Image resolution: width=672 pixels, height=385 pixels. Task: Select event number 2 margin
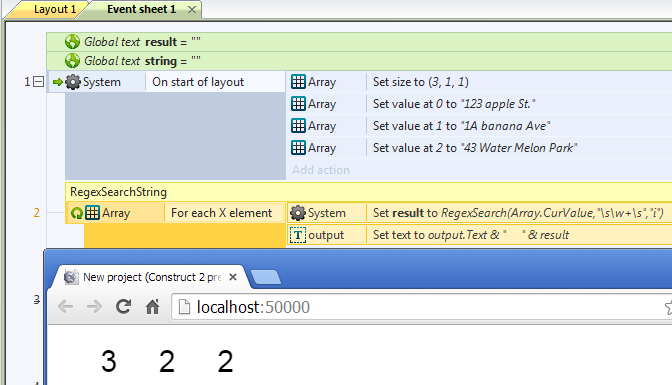pyautogui.click(x=36, y=213)
